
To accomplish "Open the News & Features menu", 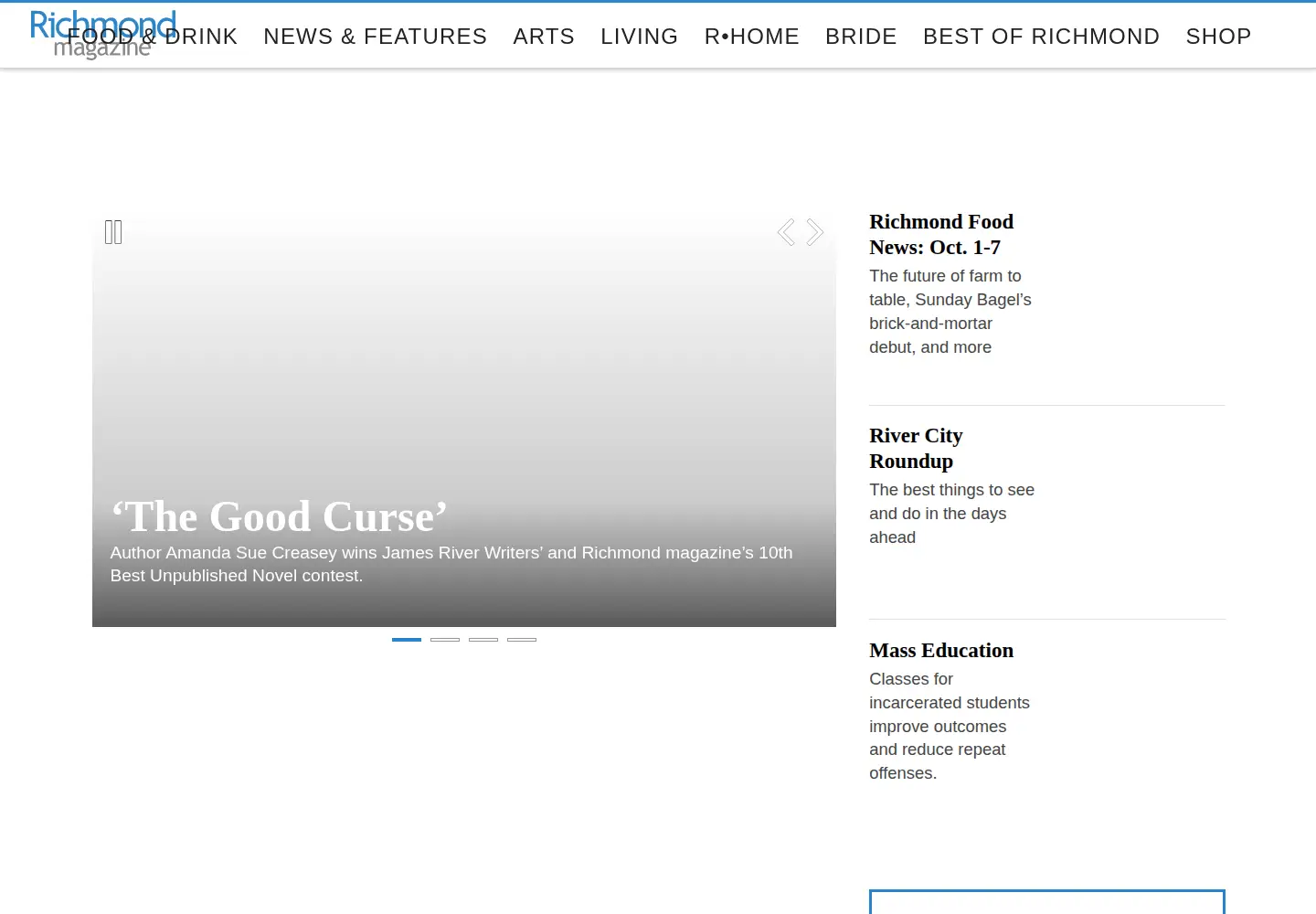I will coord(376,37).
